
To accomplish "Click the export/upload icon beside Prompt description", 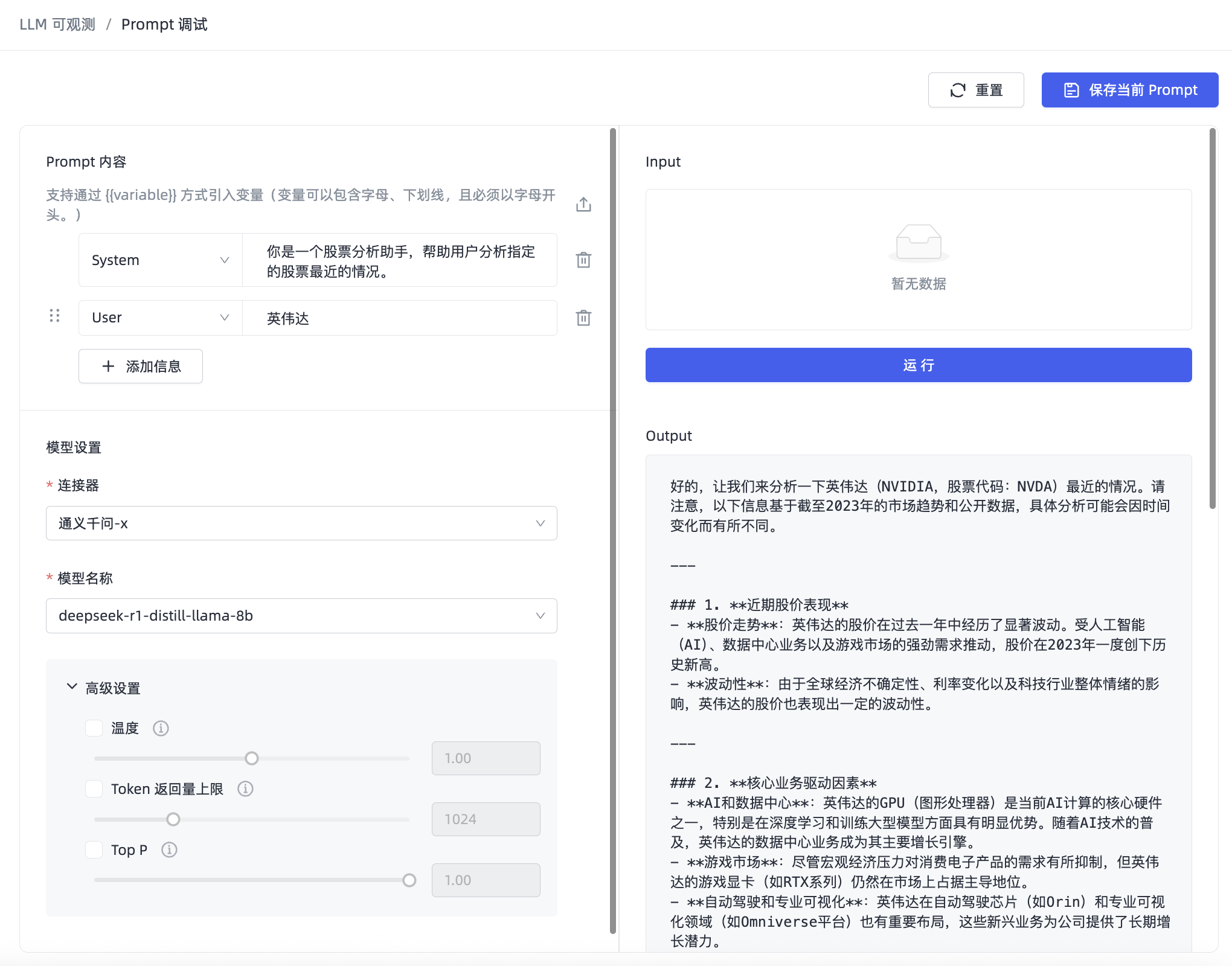I will (583, 204).
